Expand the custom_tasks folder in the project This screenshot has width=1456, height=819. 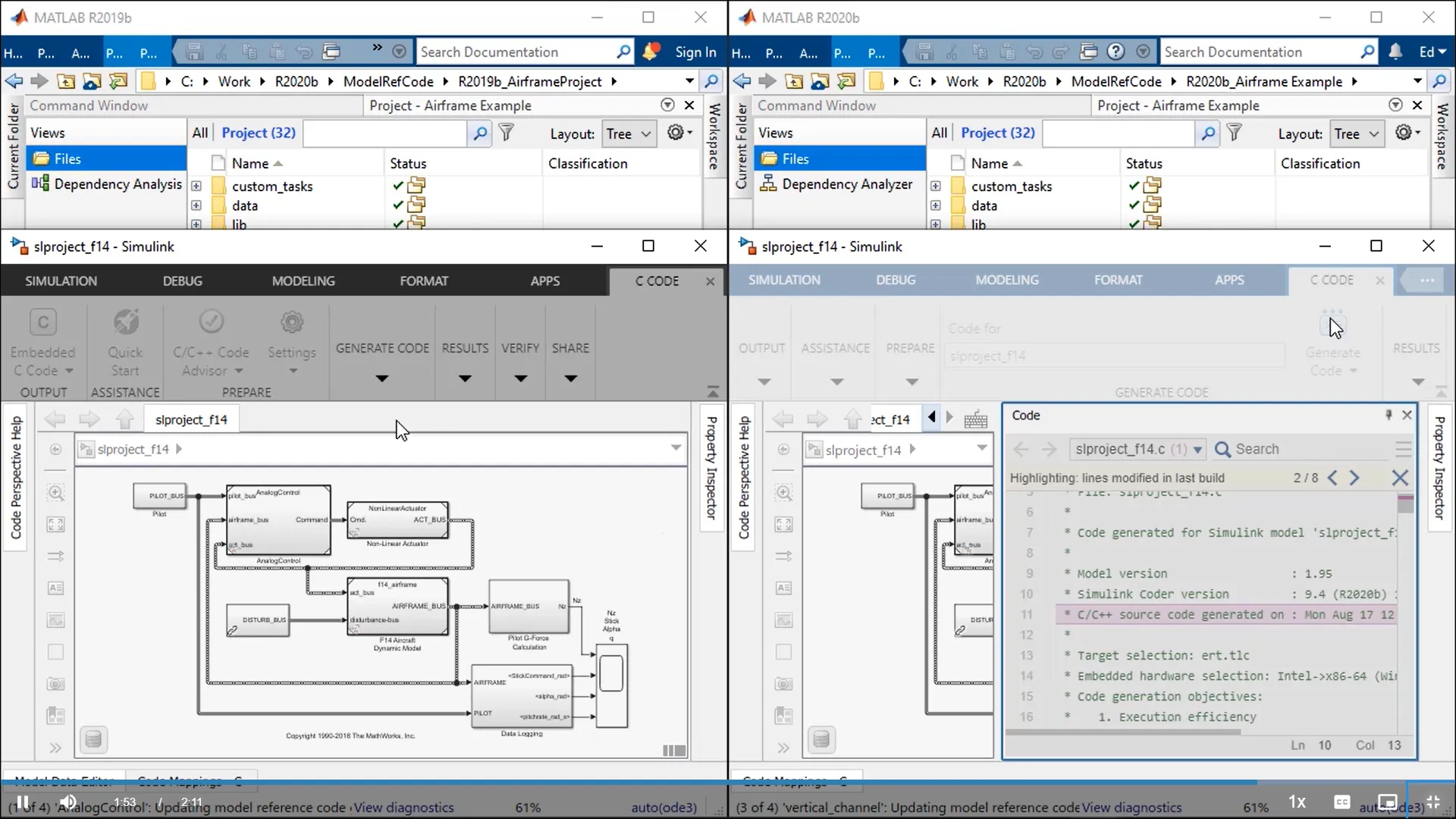(x=196, y=186)
